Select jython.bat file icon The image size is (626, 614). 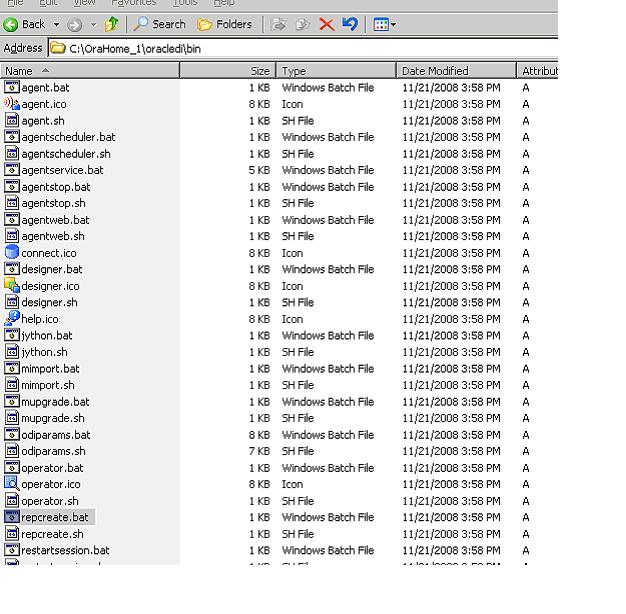click(x=12, y=335)
